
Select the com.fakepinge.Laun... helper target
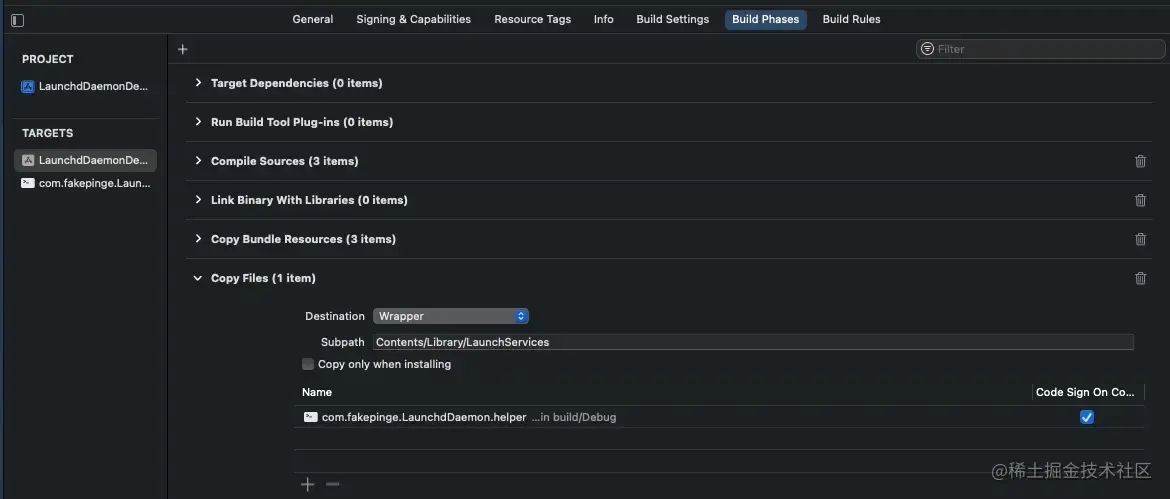[86, 183]
